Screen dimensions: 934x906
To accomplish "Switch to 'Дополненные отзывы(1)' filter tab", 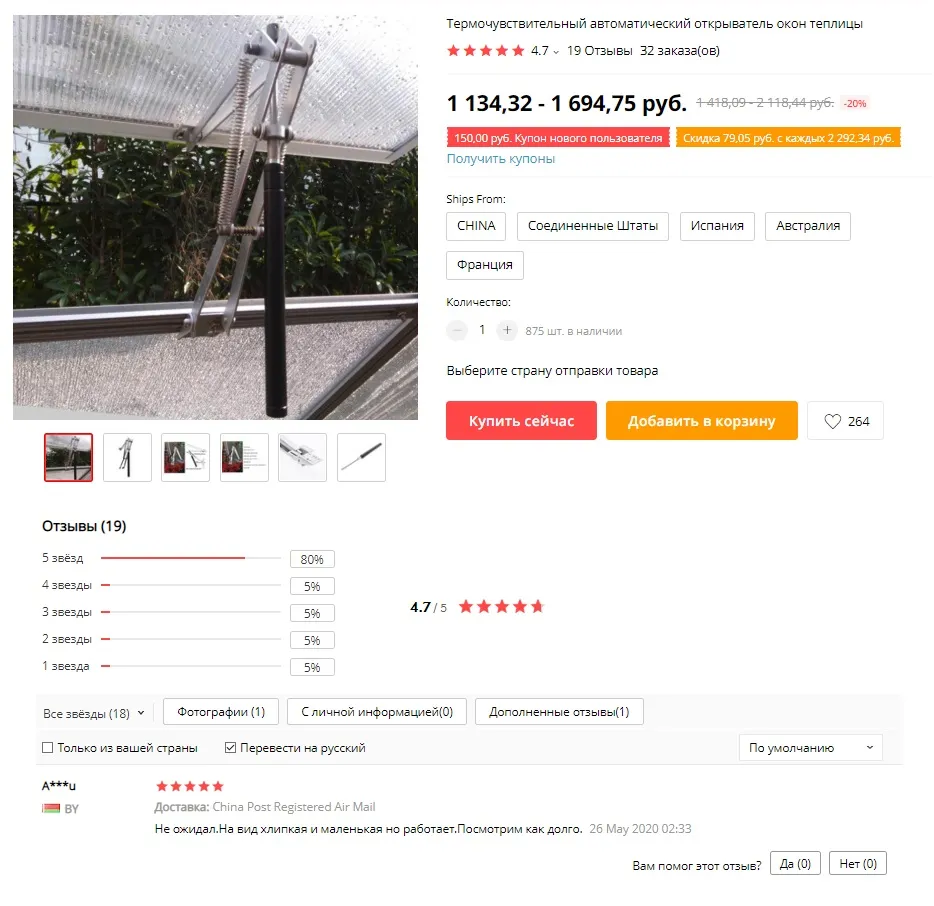I will (559, 712).
